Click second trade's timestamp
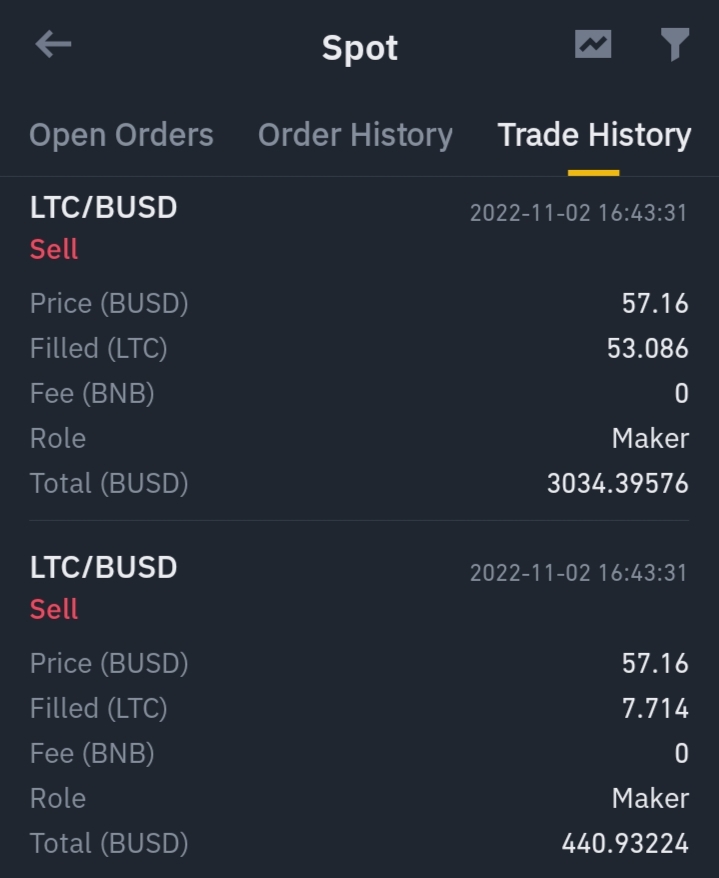This screenshot has height=878, width=719. click(x=578, y=573)
